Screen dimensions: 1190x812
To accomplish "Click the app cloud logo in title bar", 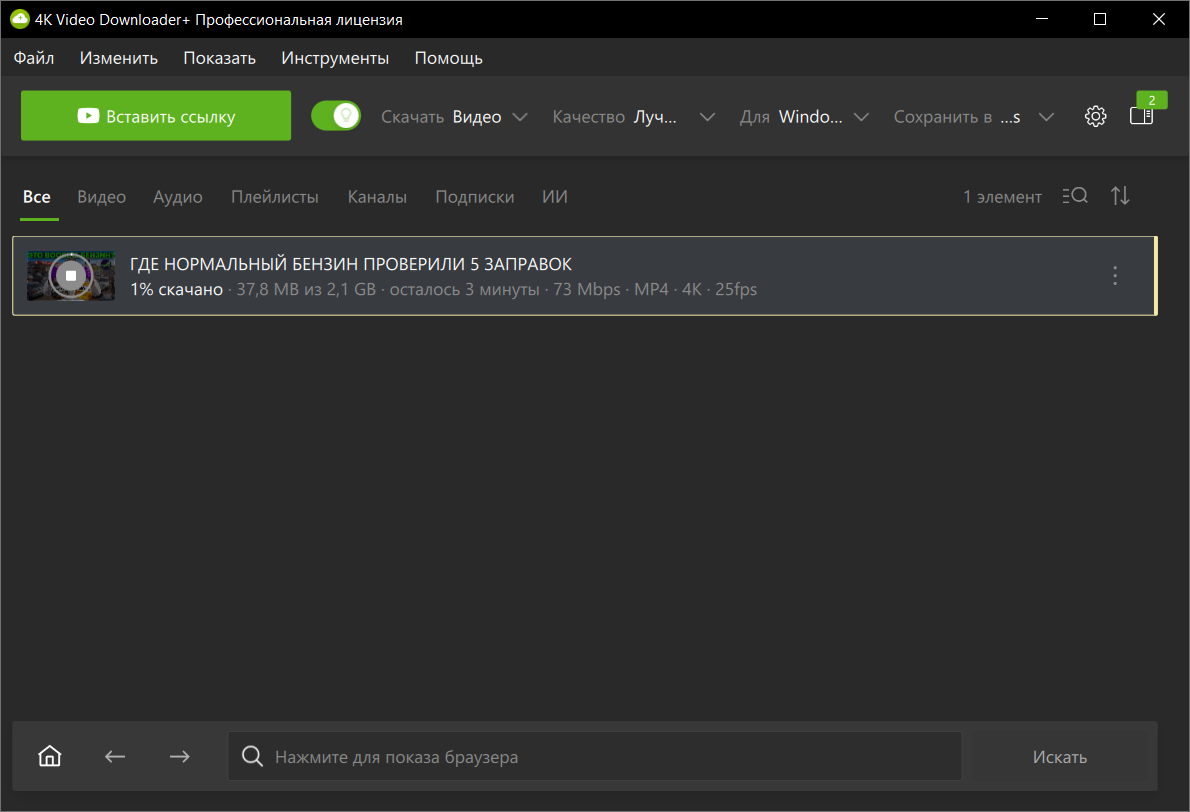I will [20, 19].
